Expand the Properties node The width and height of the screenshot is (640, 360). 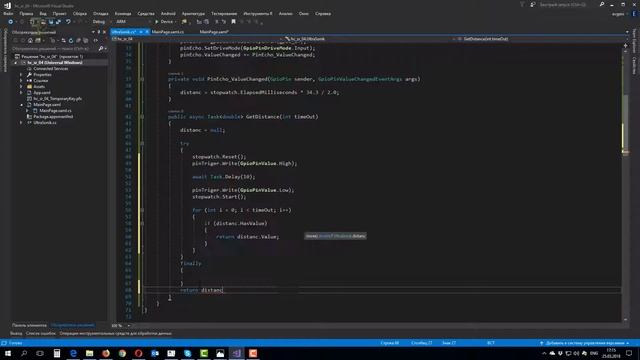tap(21, 75)
